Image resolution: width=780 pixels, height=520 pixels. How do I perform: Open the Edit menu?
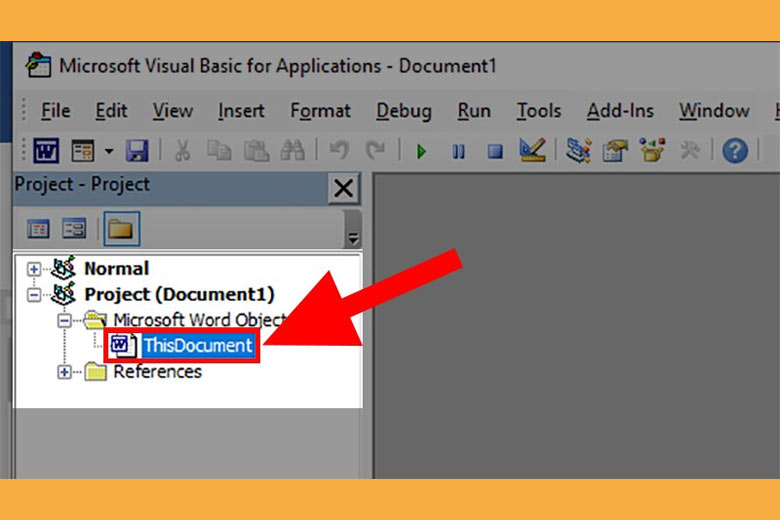111,110
